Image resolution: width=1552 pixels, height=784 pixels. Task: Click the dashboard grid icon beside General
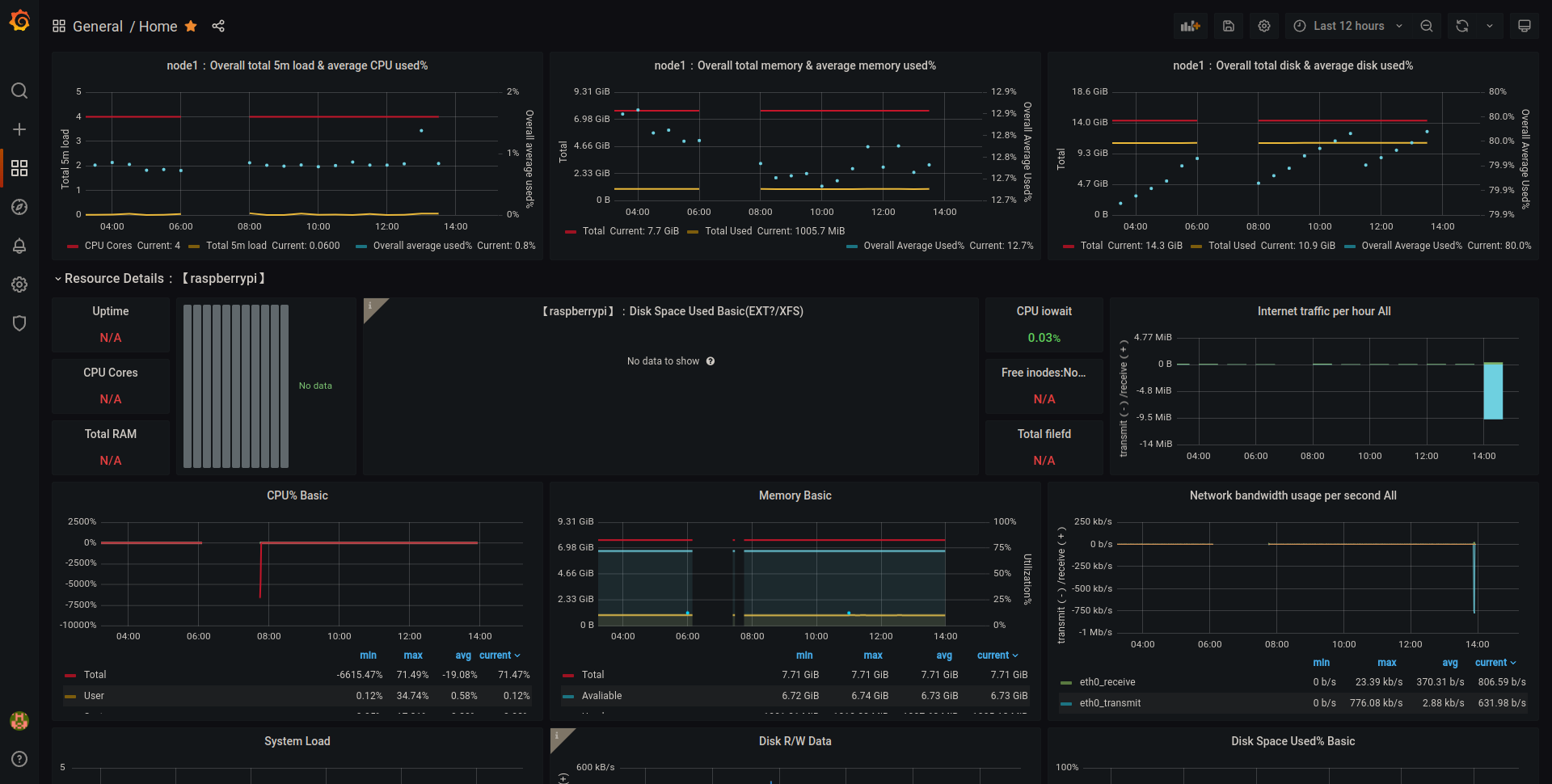point(59,26)
